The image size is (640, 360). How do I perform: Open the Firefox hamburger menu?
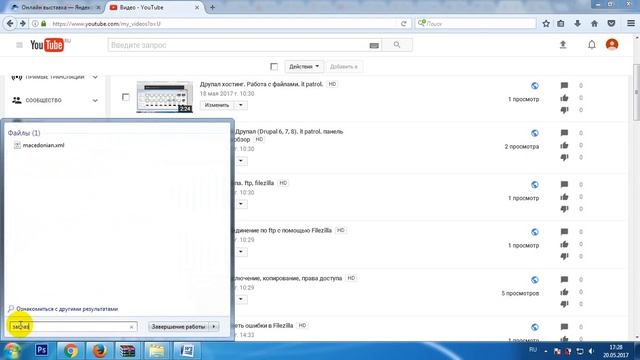point(631,24)
